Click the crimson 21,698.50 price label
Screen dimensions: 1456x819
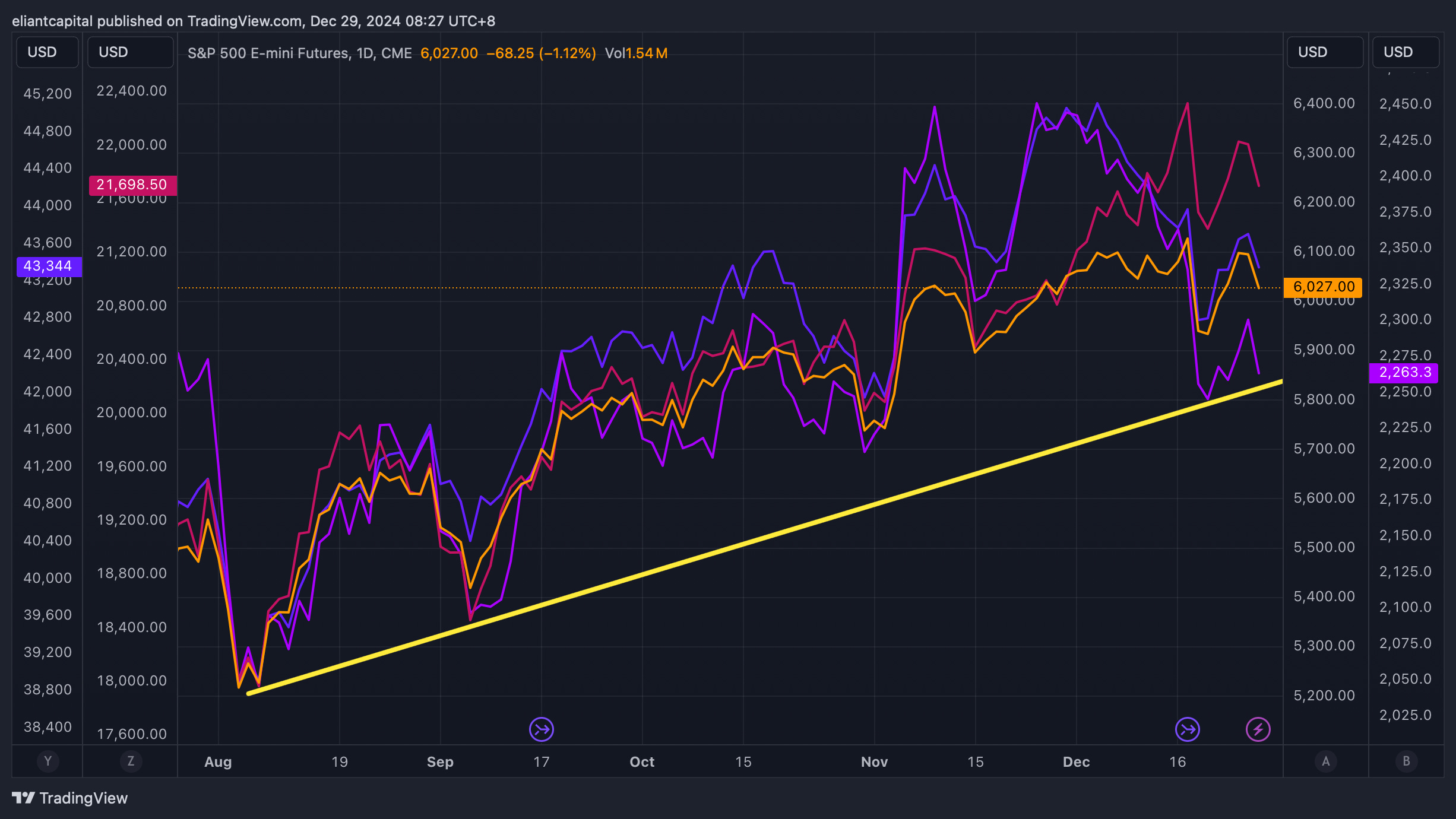pos(132,185)
